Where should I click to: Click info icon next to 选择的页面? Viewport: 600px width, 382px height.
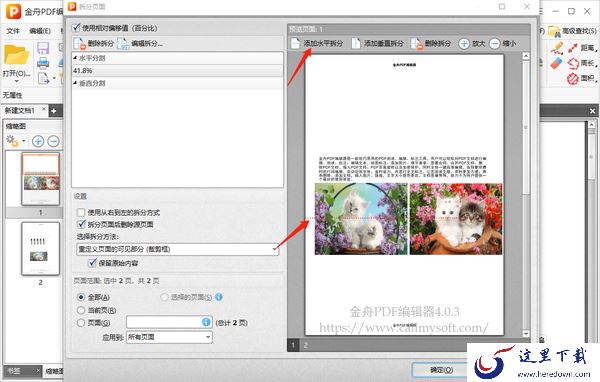point(219,297)
